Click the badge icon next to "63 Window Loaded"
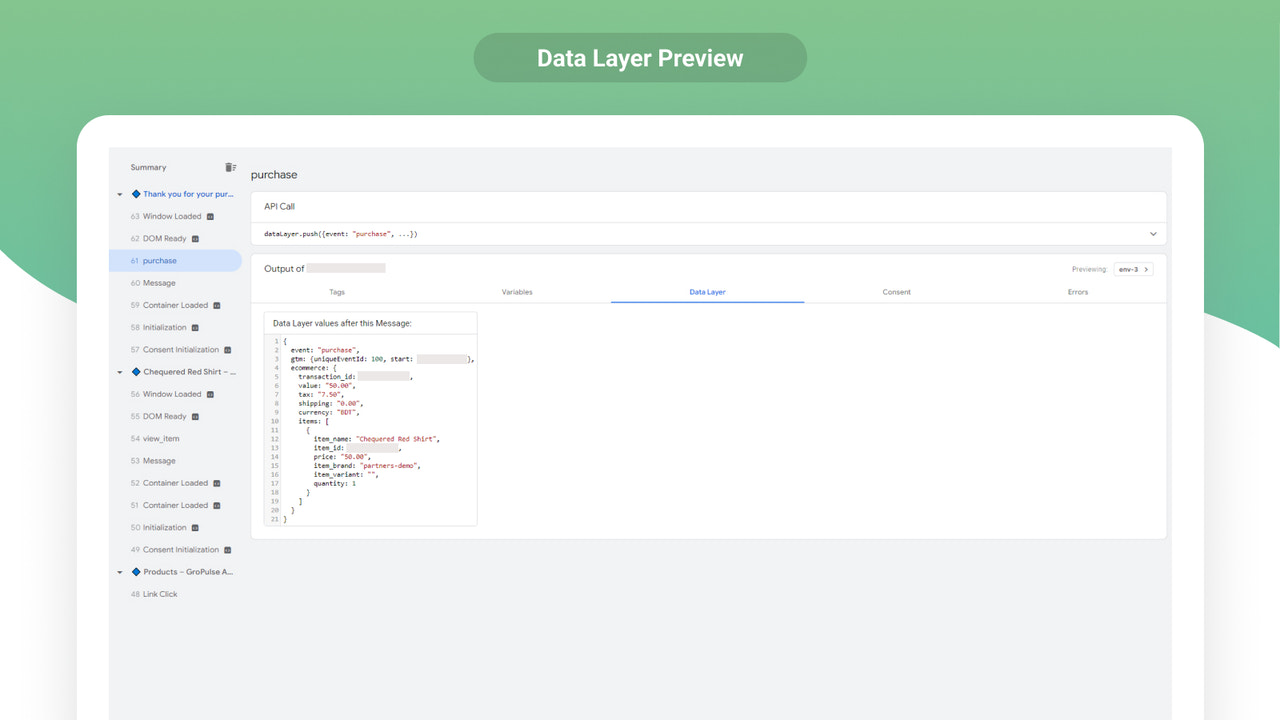 (x=209, y=216)
